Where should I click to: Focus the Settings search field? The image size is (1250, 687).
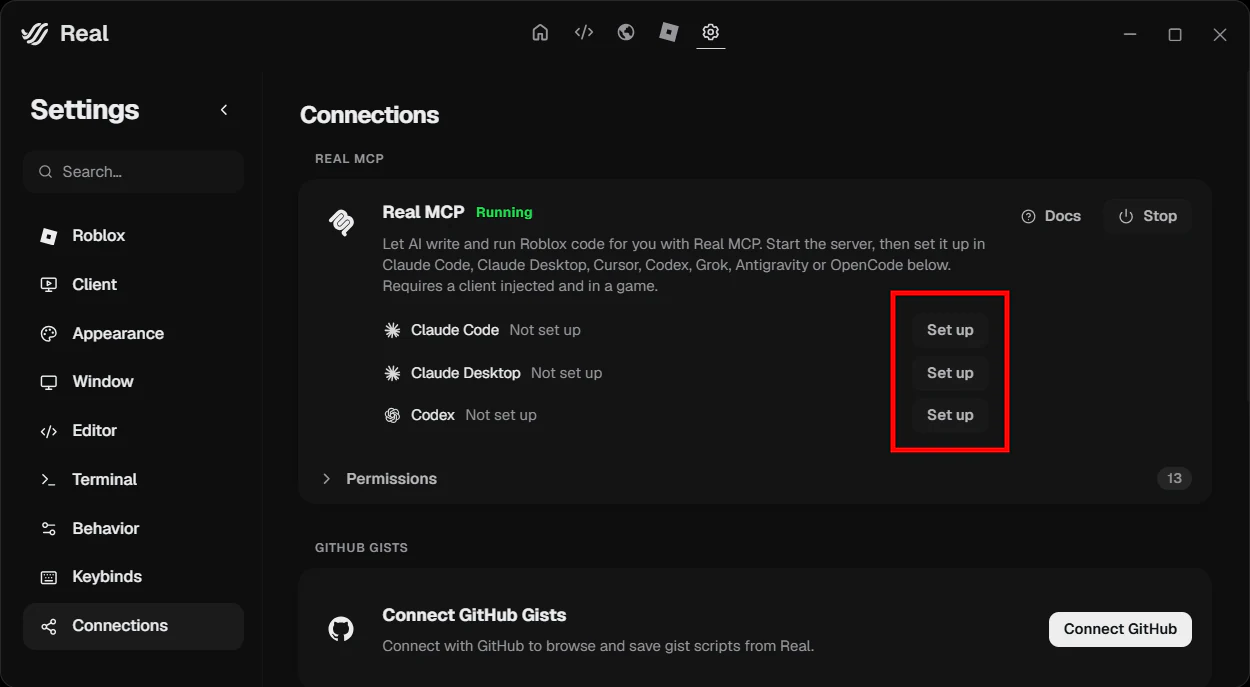[133, 172]
